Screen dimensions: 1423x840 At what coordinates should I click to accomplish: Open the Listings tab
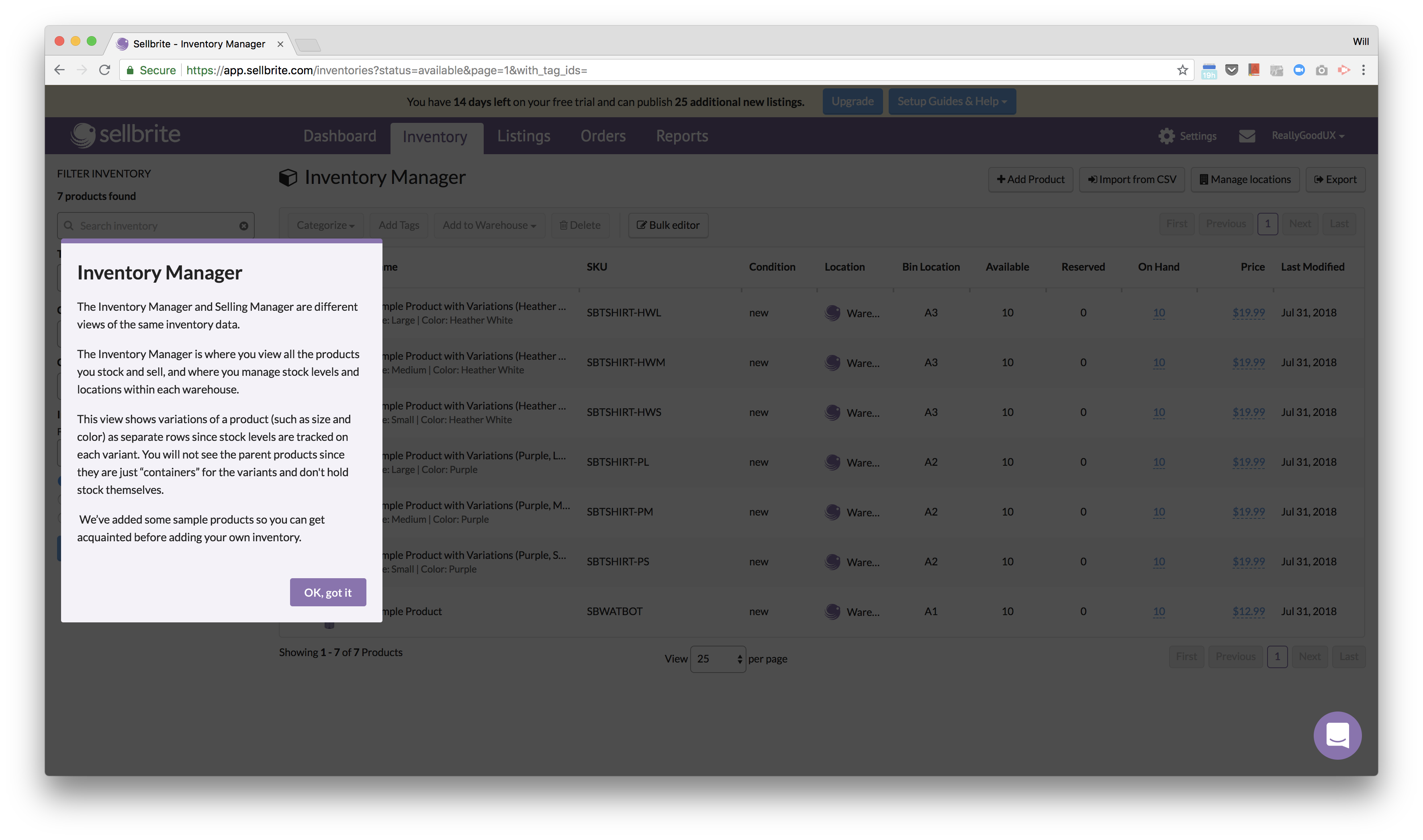pos(523,136)
